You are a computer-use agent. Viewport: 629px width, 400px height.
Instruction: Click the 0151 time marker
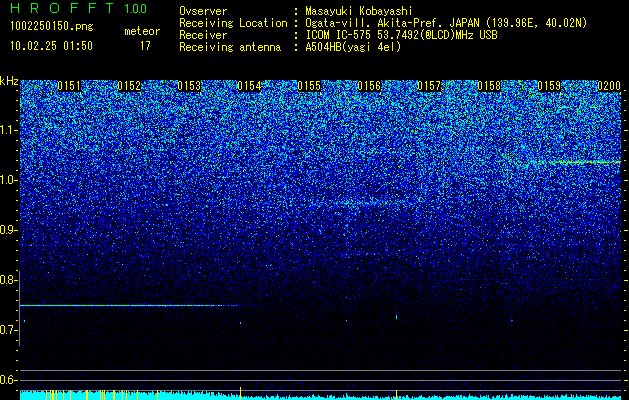69,86
